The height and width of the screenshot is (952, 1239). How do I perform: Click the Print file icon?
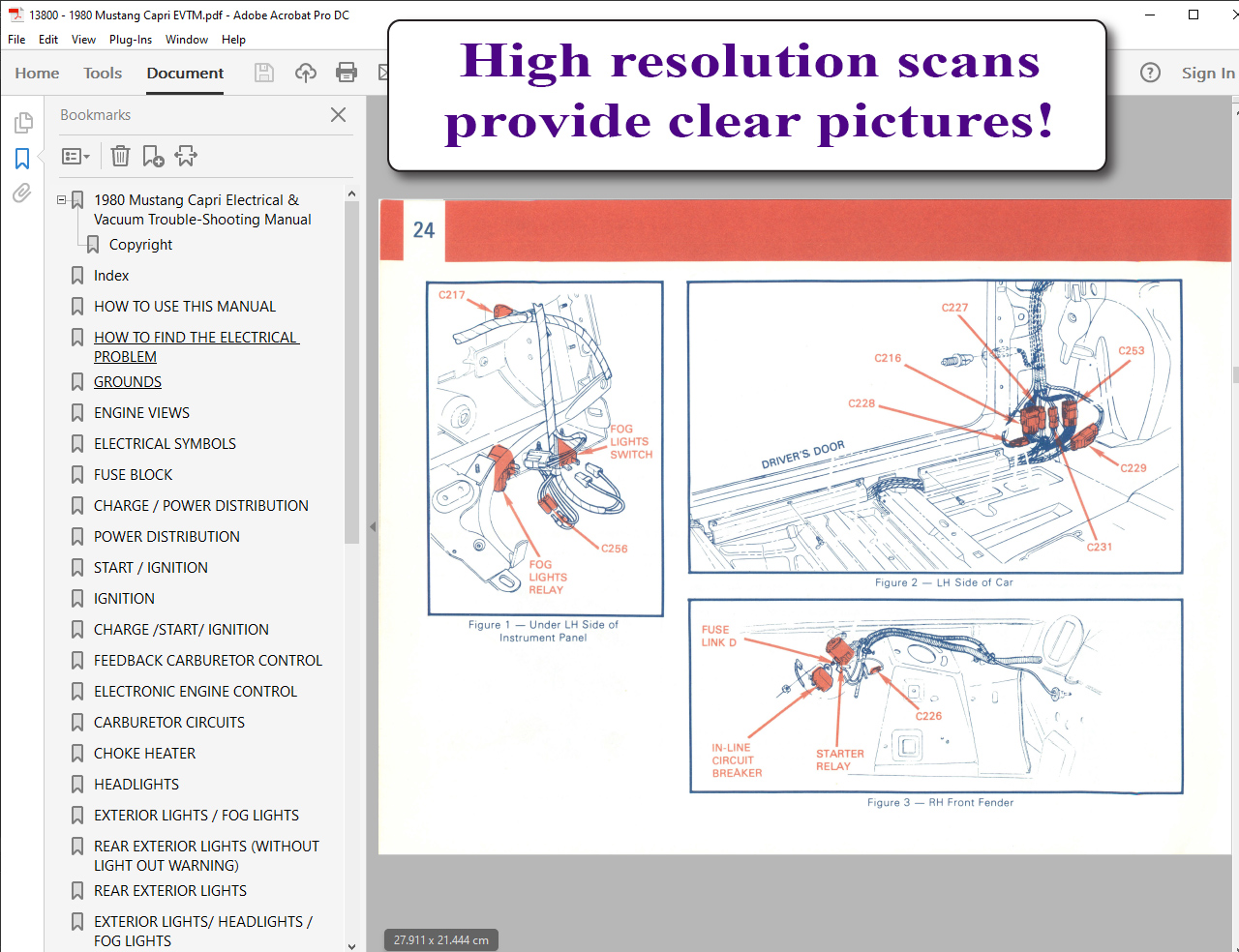click(x=347, y=73)
